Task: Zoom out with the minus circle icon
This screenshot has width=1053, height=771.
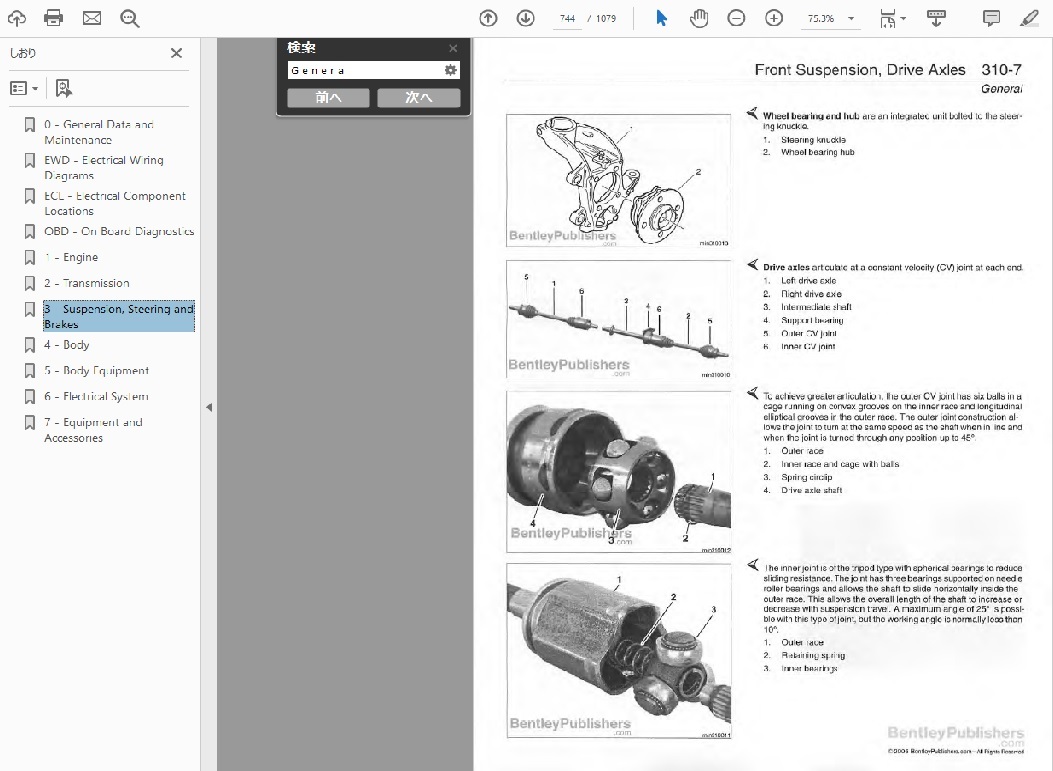Action: tap(736, 18)
